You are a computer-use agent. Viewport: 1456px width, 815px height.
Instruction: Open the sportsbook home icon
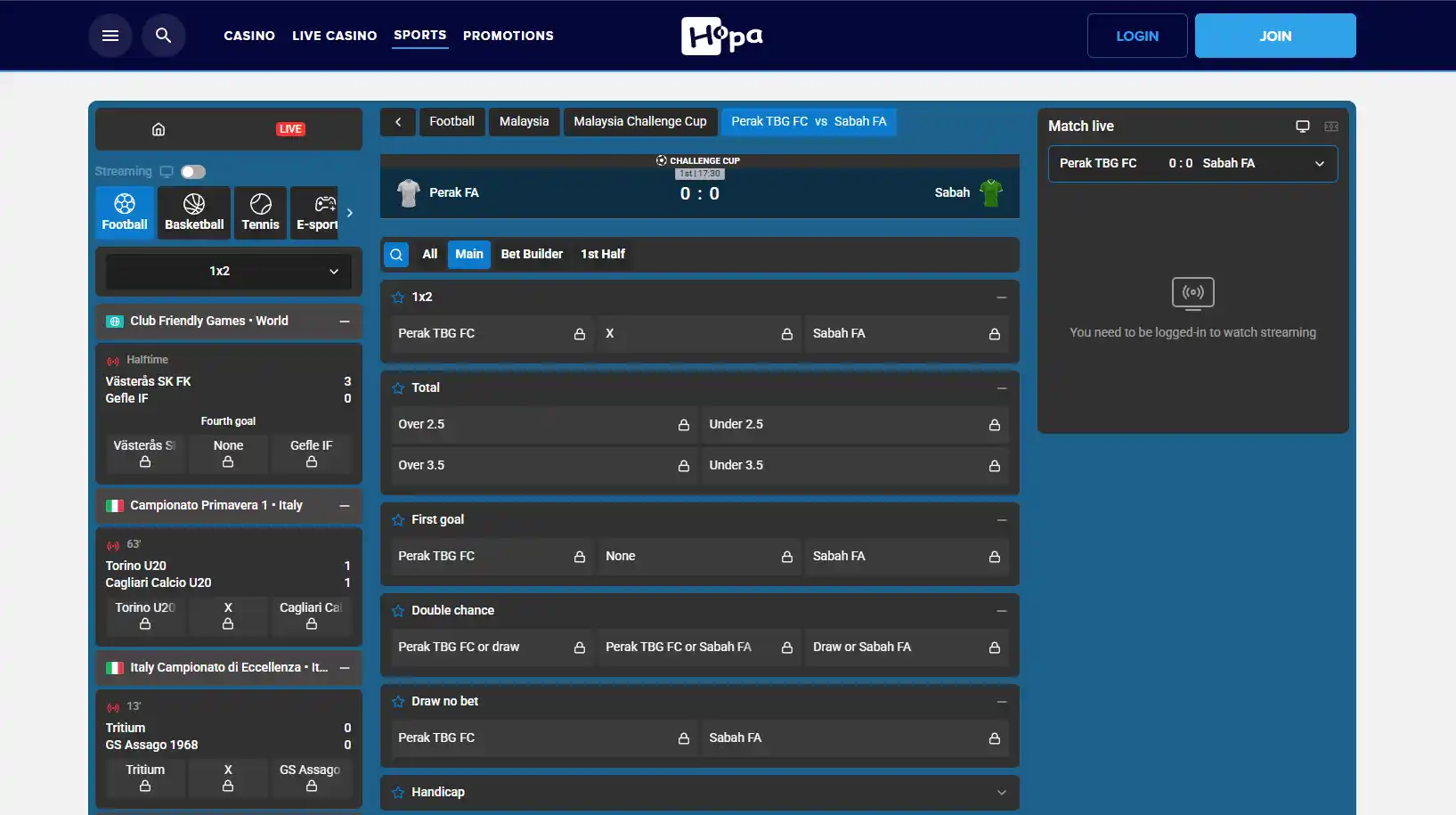(159, 129)
